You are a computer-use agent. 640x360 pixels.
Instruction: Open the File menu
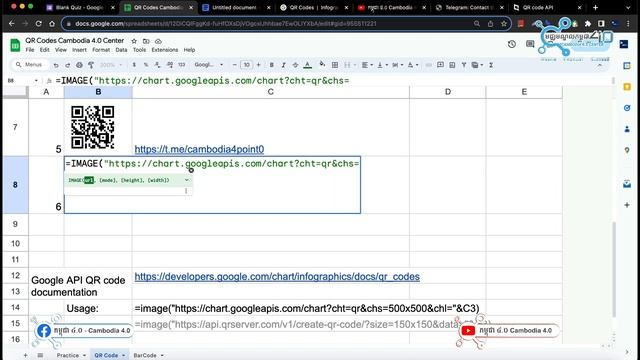(30, 50)
